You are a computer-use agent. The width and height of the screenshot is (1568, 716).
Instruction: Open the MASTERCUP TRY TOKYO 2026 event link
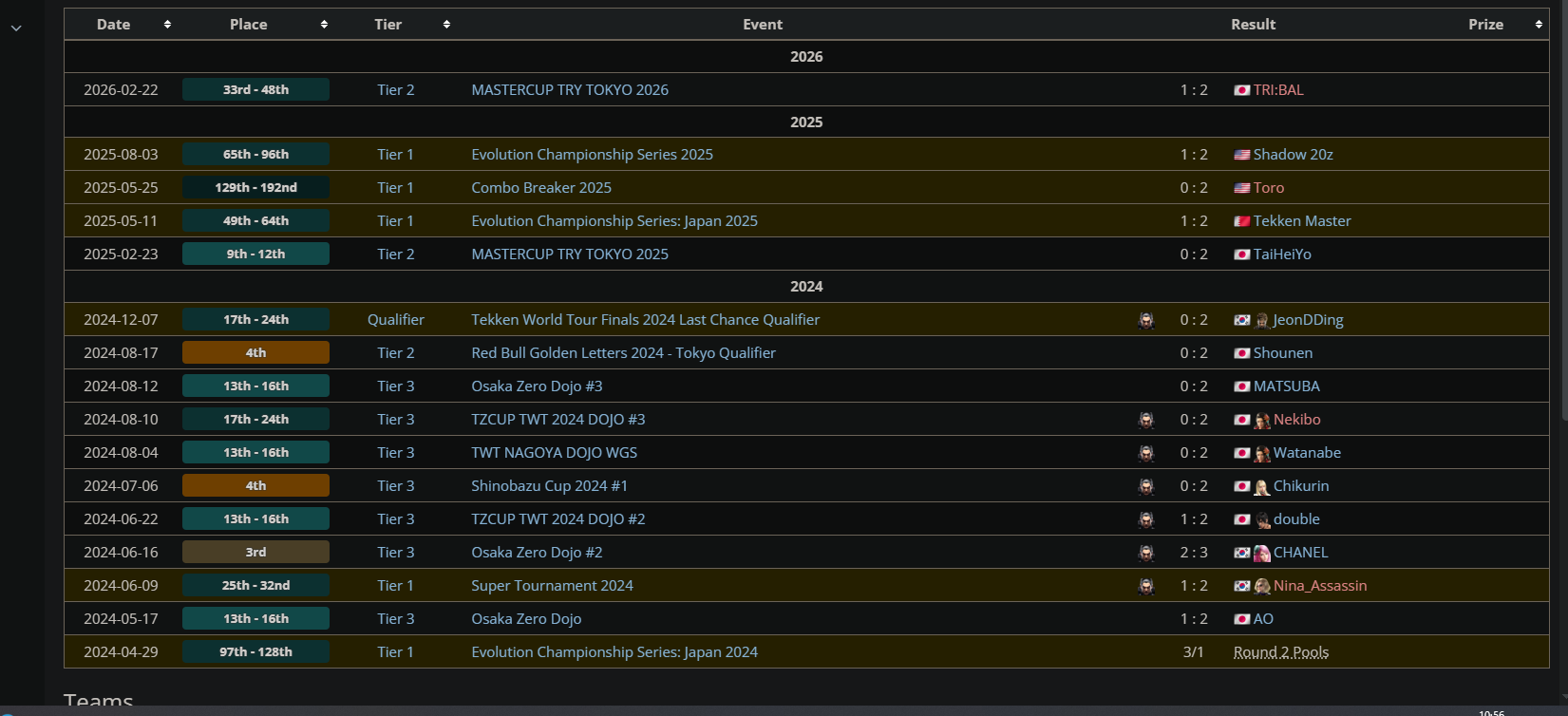(x=570, y=90)
